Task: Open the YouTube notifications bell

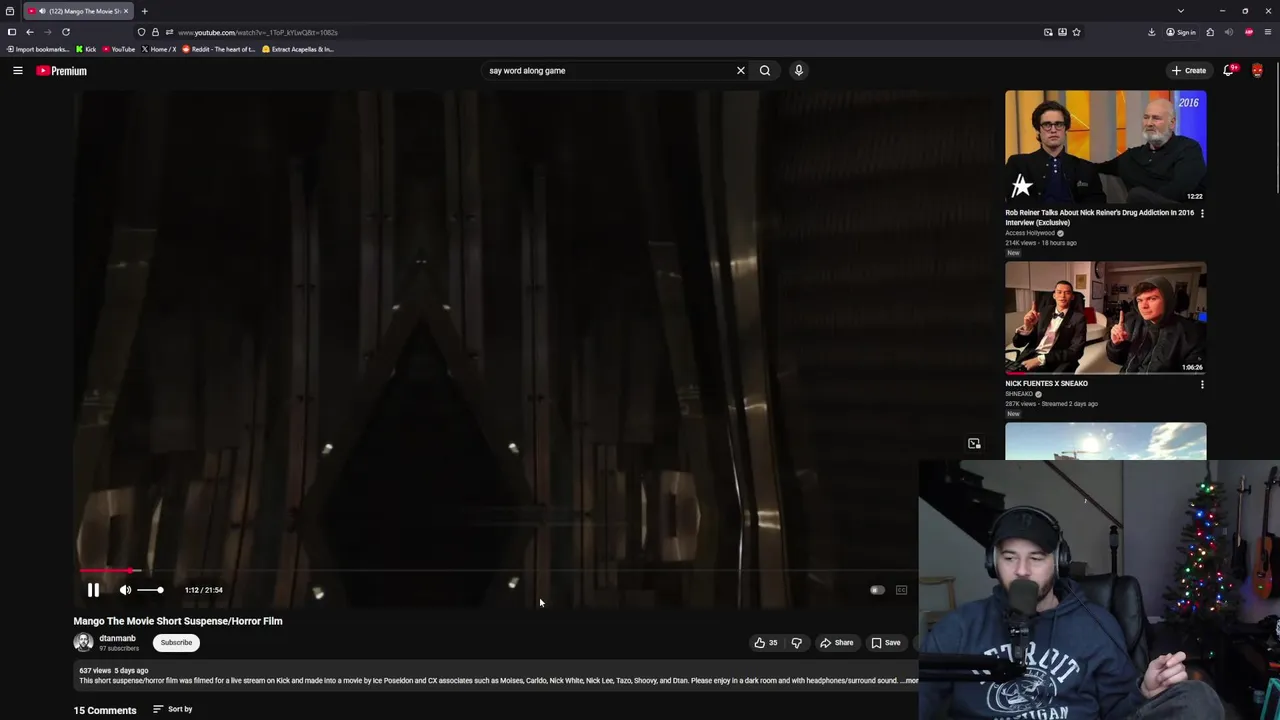Action: tap(1229, 71)
